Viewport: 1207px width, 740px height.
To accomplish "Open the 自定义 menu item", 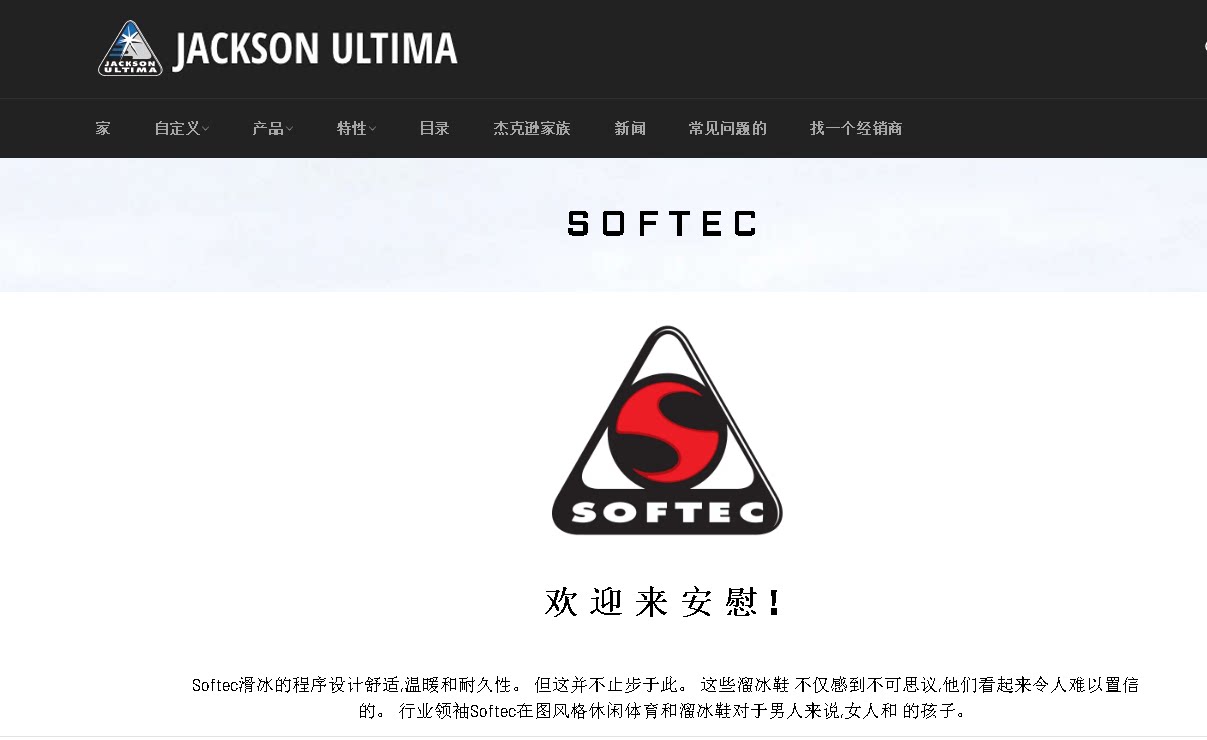I will pyautogui.click(x=177, y=128).
